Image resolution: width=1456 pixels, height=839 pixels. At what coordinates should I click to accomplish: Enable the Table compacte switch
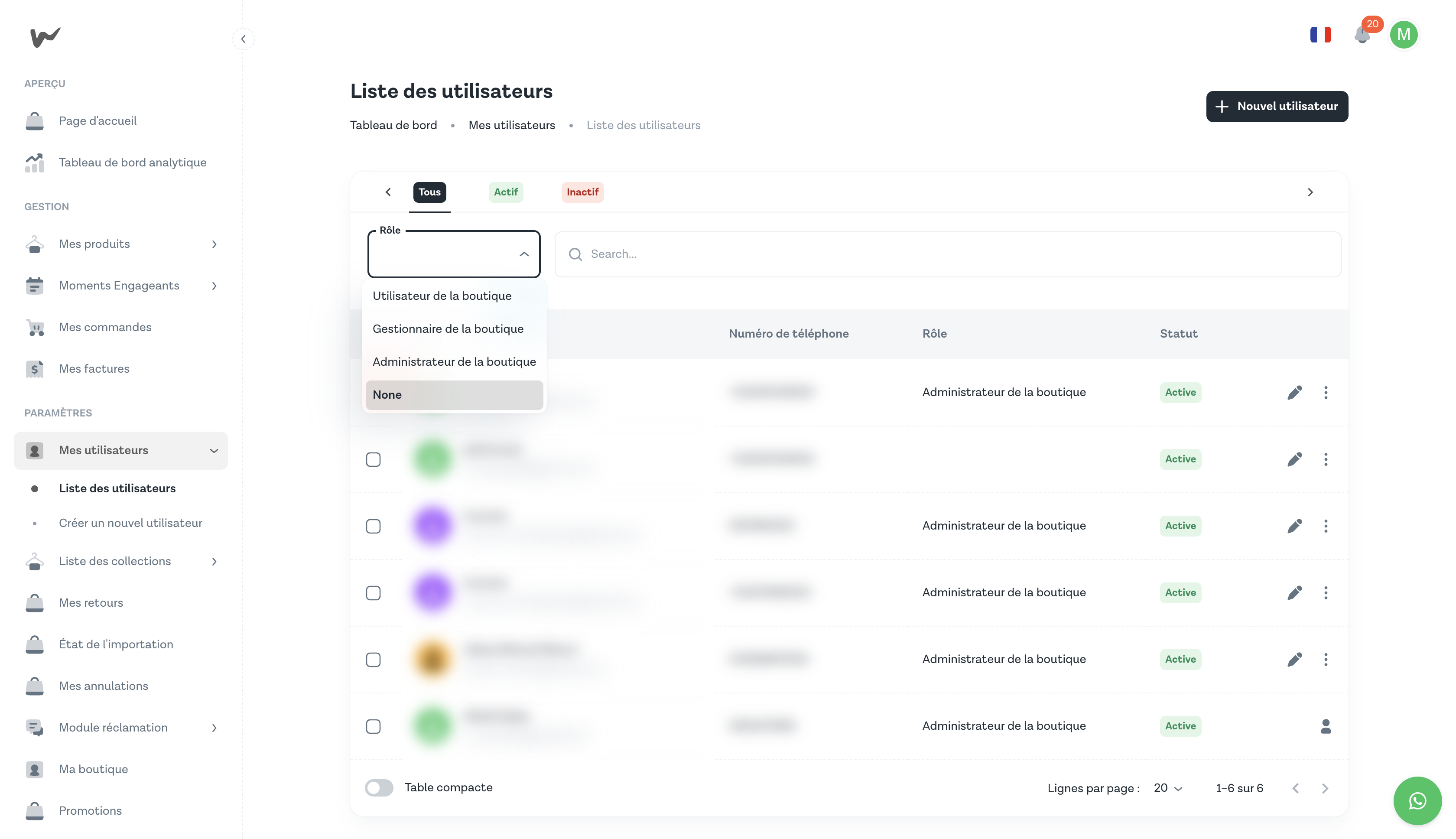coord(379,788)
